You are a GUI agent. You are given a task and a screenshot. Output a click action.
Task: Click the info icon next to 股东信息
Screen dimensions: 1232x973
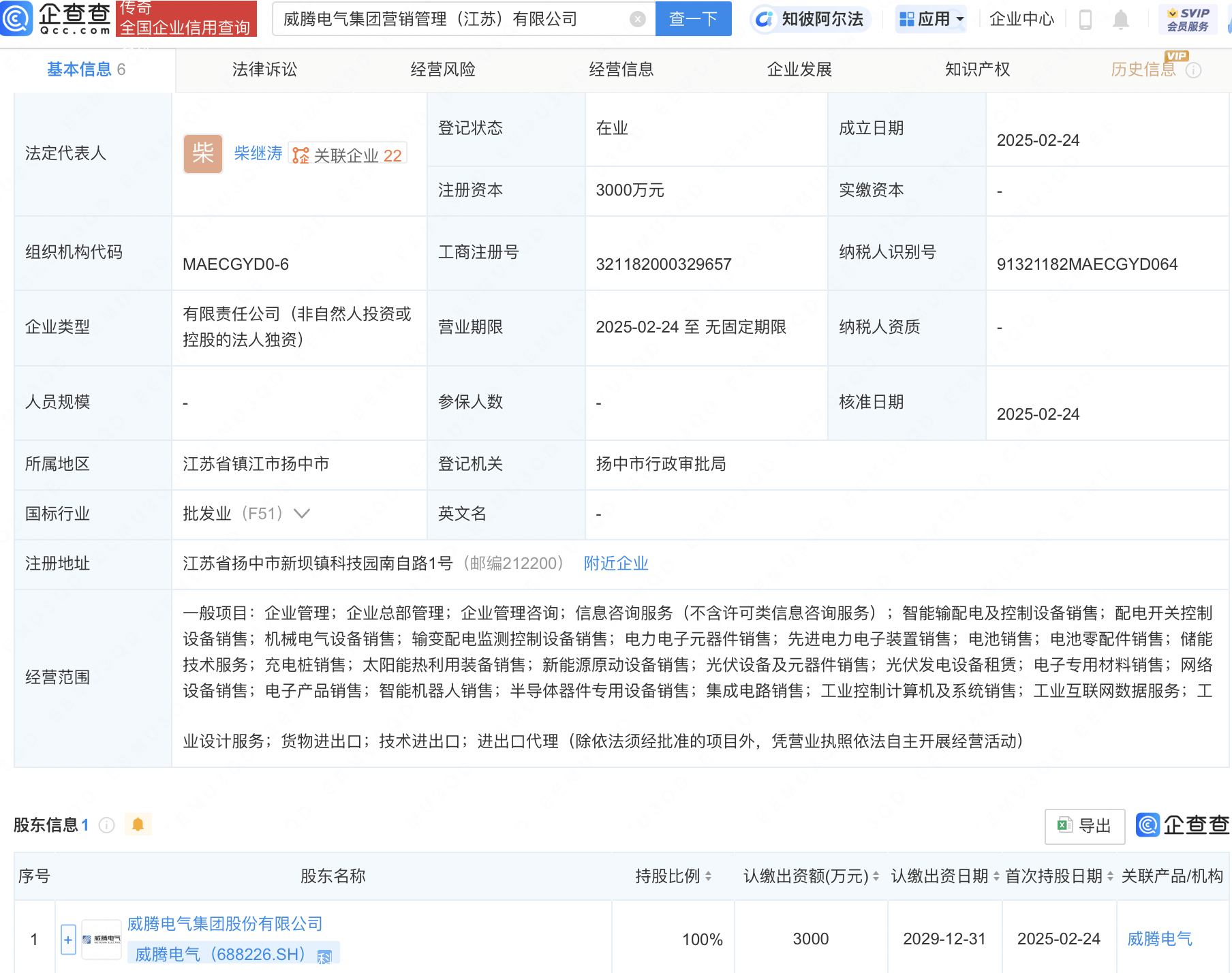pos(107,825)
